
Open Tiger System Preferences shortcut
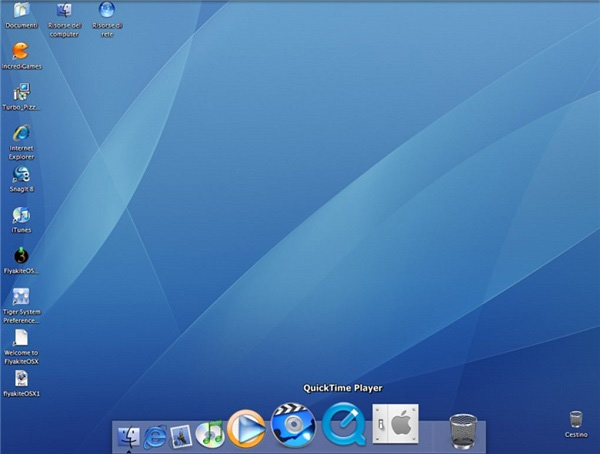coord(21,297)
